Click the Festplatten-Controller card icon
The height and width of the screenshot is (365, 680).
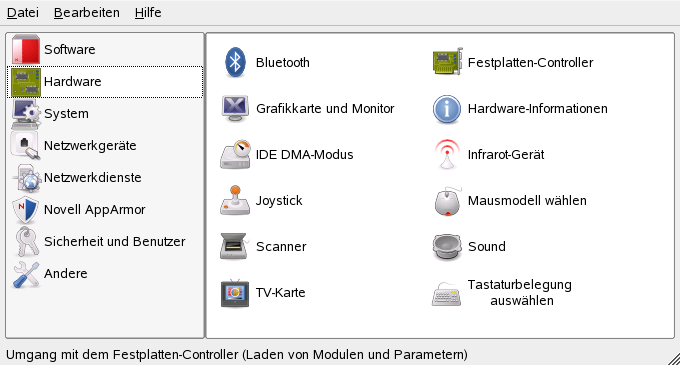(x=448, y=62)
